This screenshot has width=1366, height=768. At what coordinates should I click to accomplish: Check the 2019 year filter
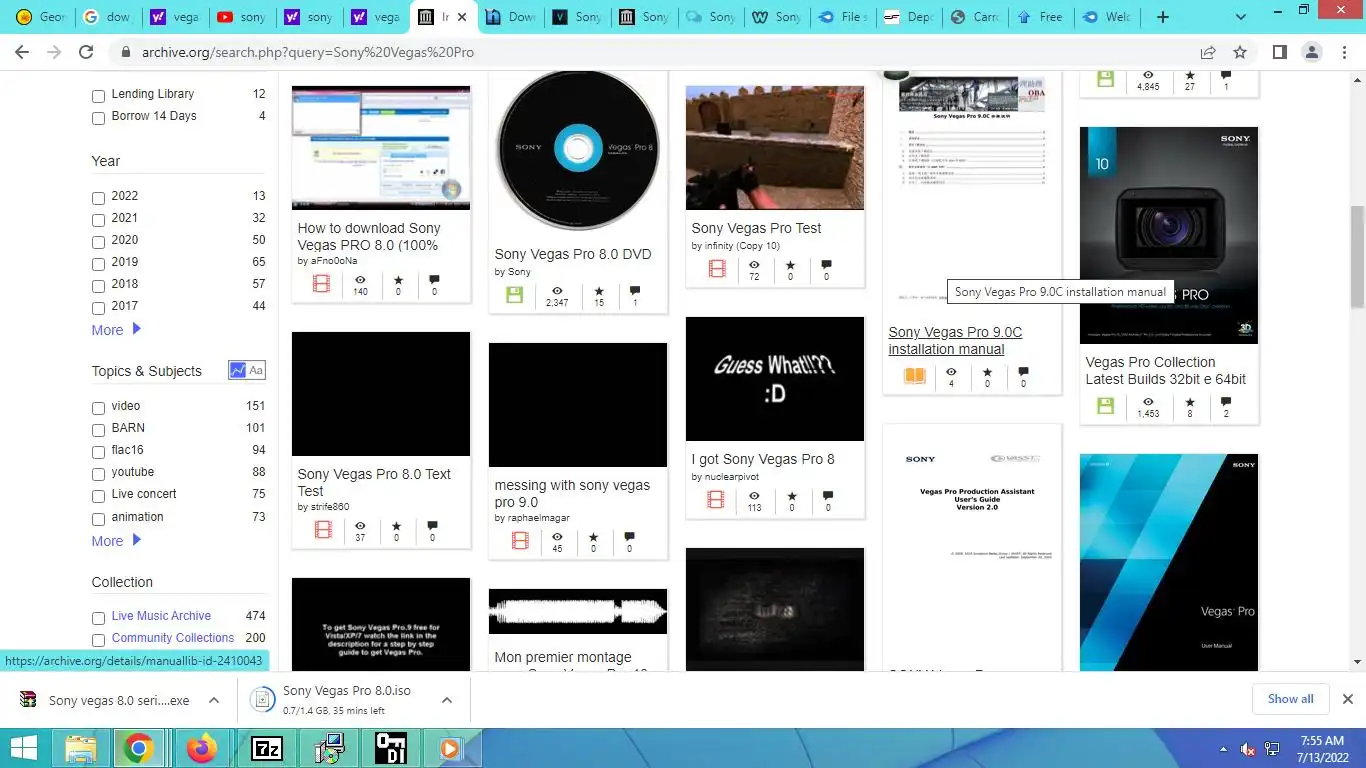point(98,264)
